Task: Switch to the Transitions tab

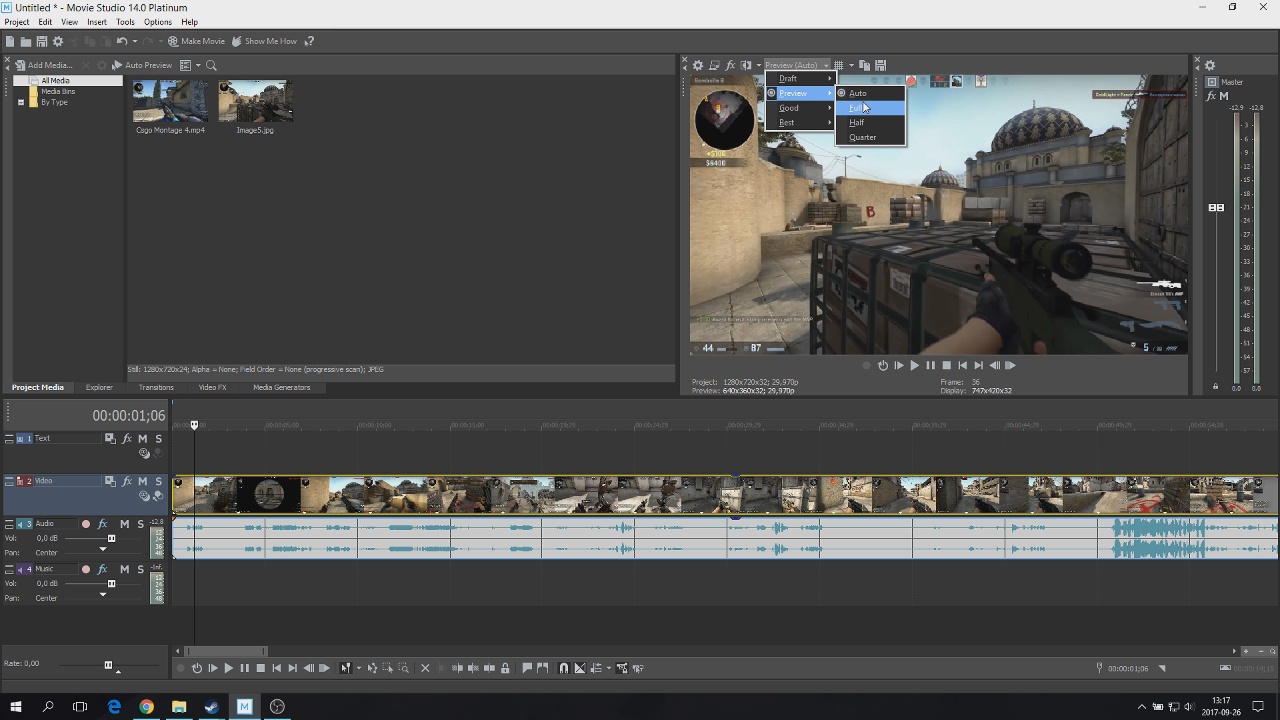Action: [x=156, y=388]
